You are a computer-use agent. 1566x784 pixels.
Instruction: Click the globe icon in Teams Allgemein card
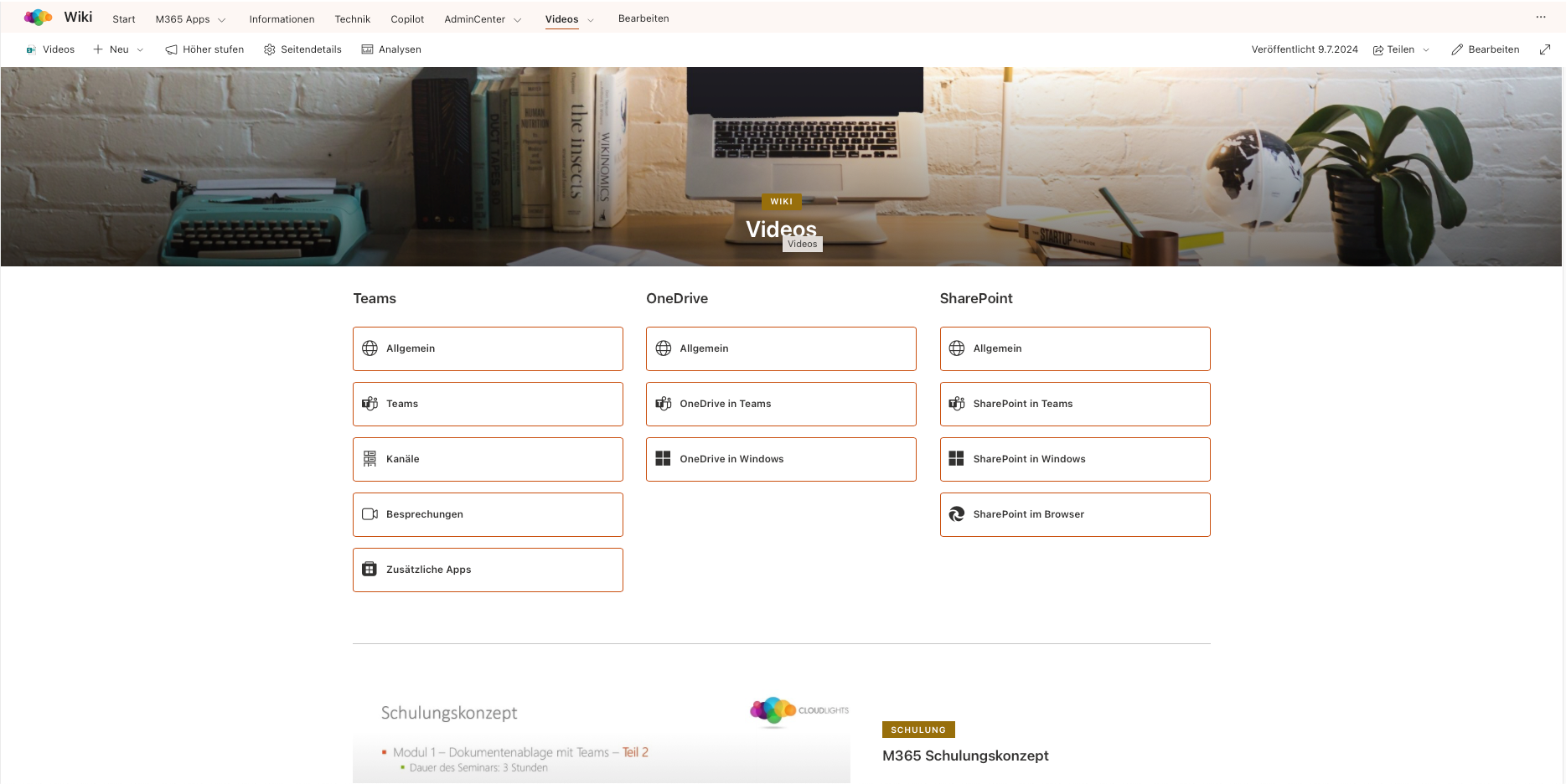point(370,348)
